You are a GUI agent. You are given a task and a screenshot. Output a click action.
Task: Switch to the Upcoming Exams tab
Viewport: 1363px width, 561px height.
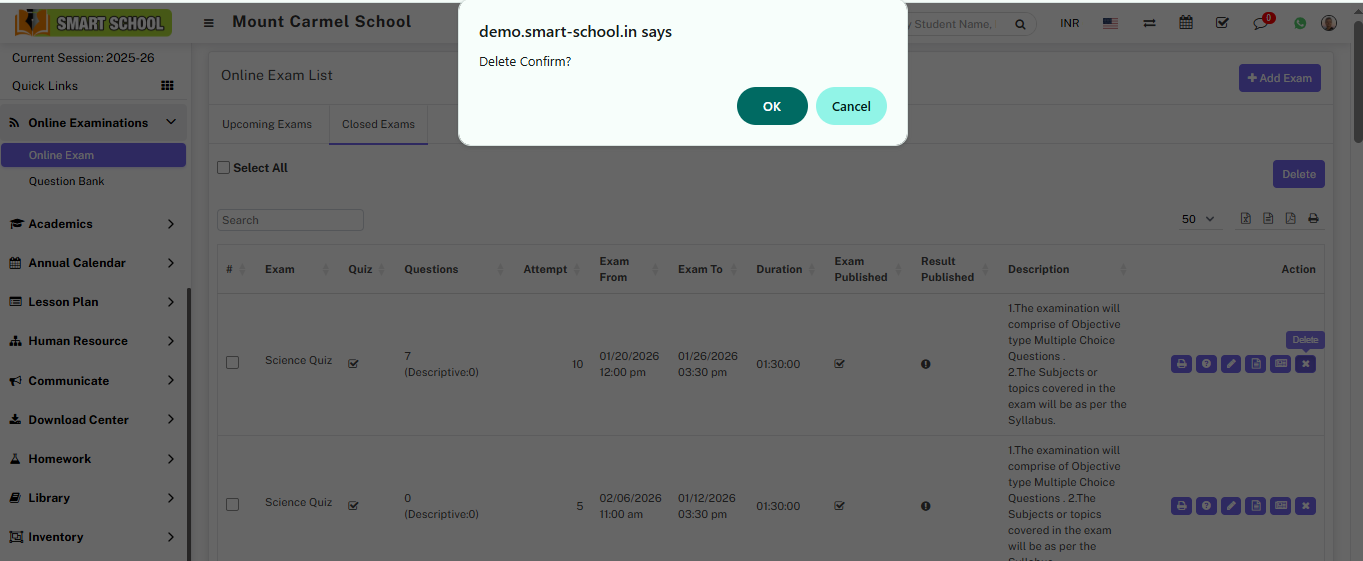(x=267, y=125)
